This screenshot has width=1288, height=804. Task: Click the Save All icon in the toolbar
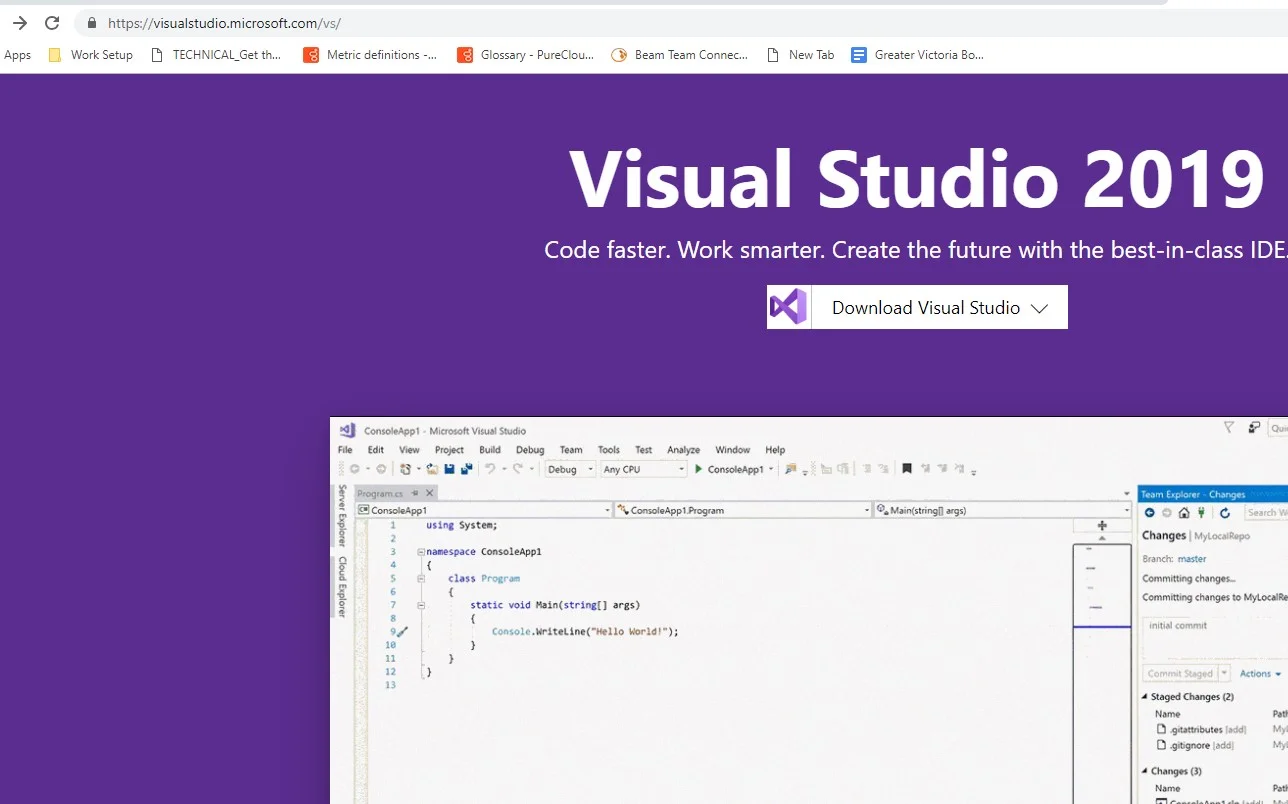pyautogui.click(x=467, y=469)
